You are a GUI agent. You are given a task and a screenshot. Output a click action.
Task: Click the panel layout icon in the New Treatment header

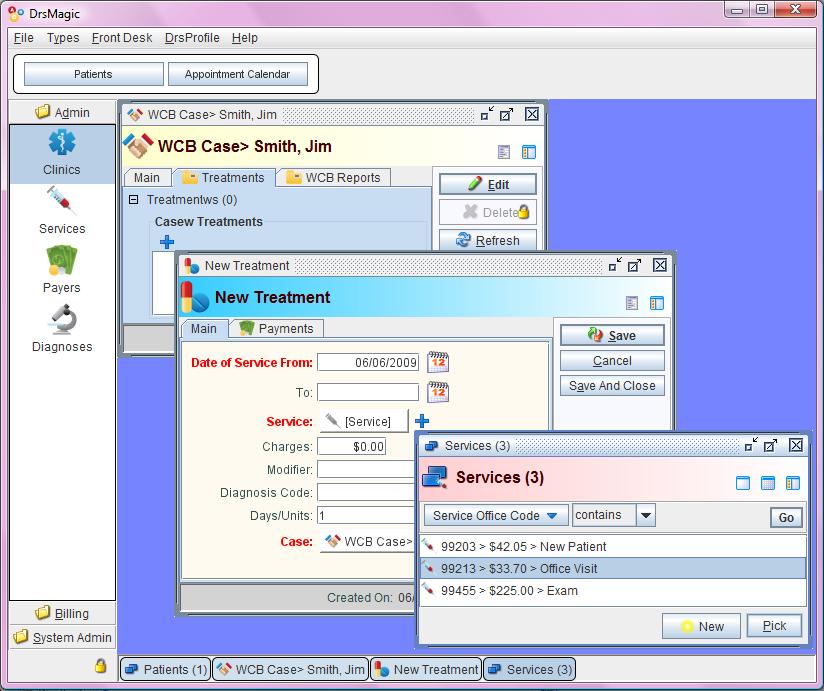(657, 303)
